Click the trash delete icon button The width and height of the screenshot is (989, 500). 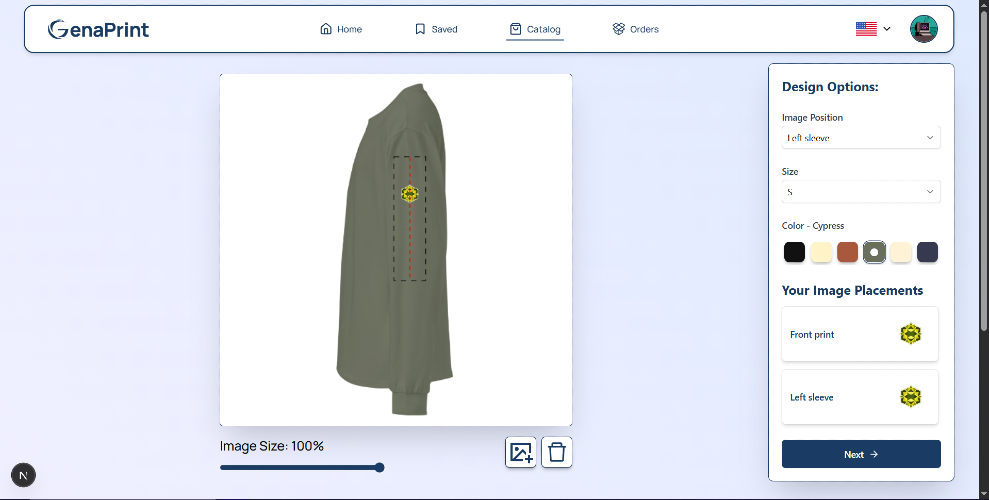click(x=557, y=452)
